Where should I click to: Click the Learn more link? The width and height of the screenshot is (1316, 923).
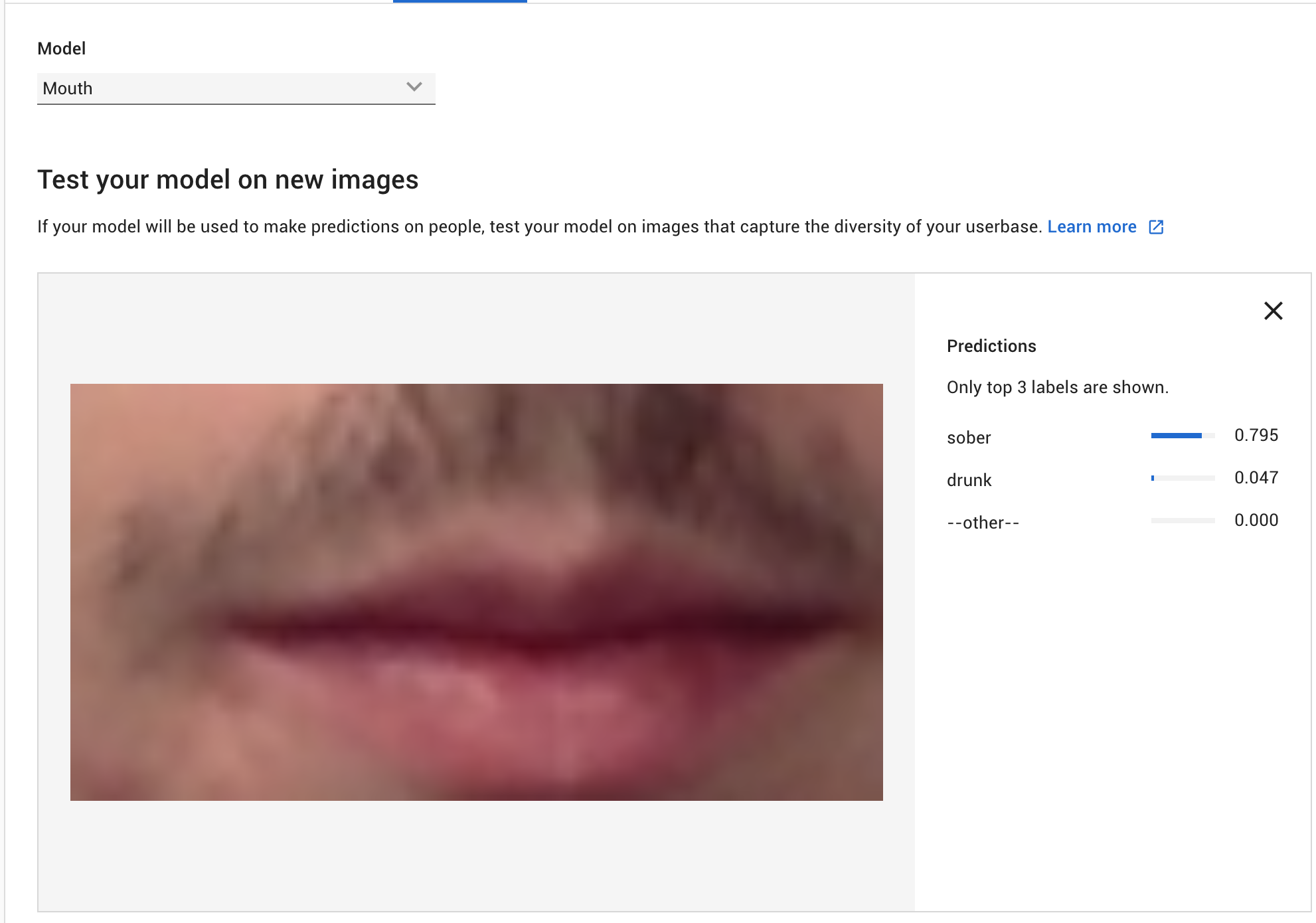[x=1092, y=227]
